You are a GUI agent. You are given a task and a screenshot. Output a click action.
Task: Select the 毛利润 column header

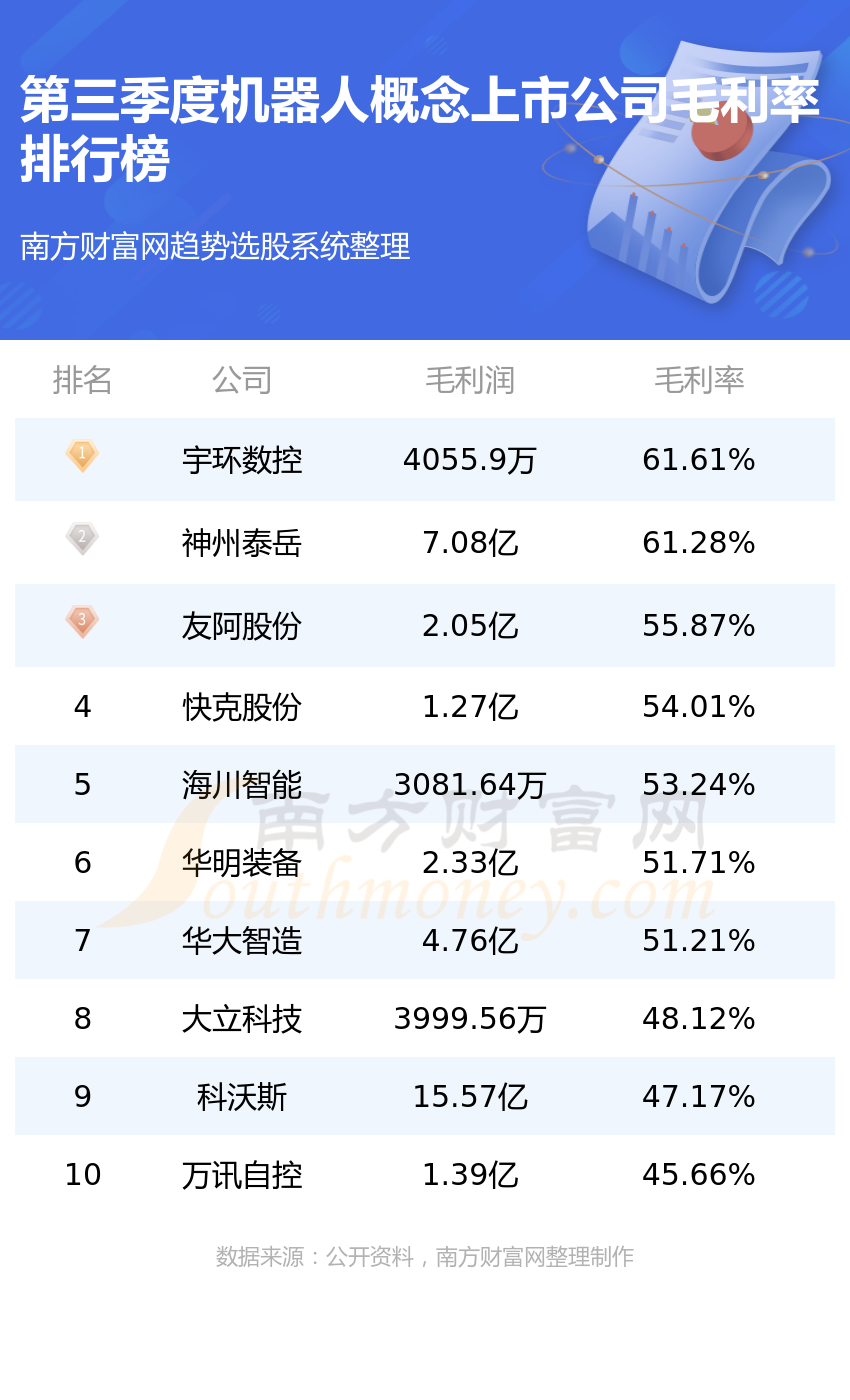(470, 380)
